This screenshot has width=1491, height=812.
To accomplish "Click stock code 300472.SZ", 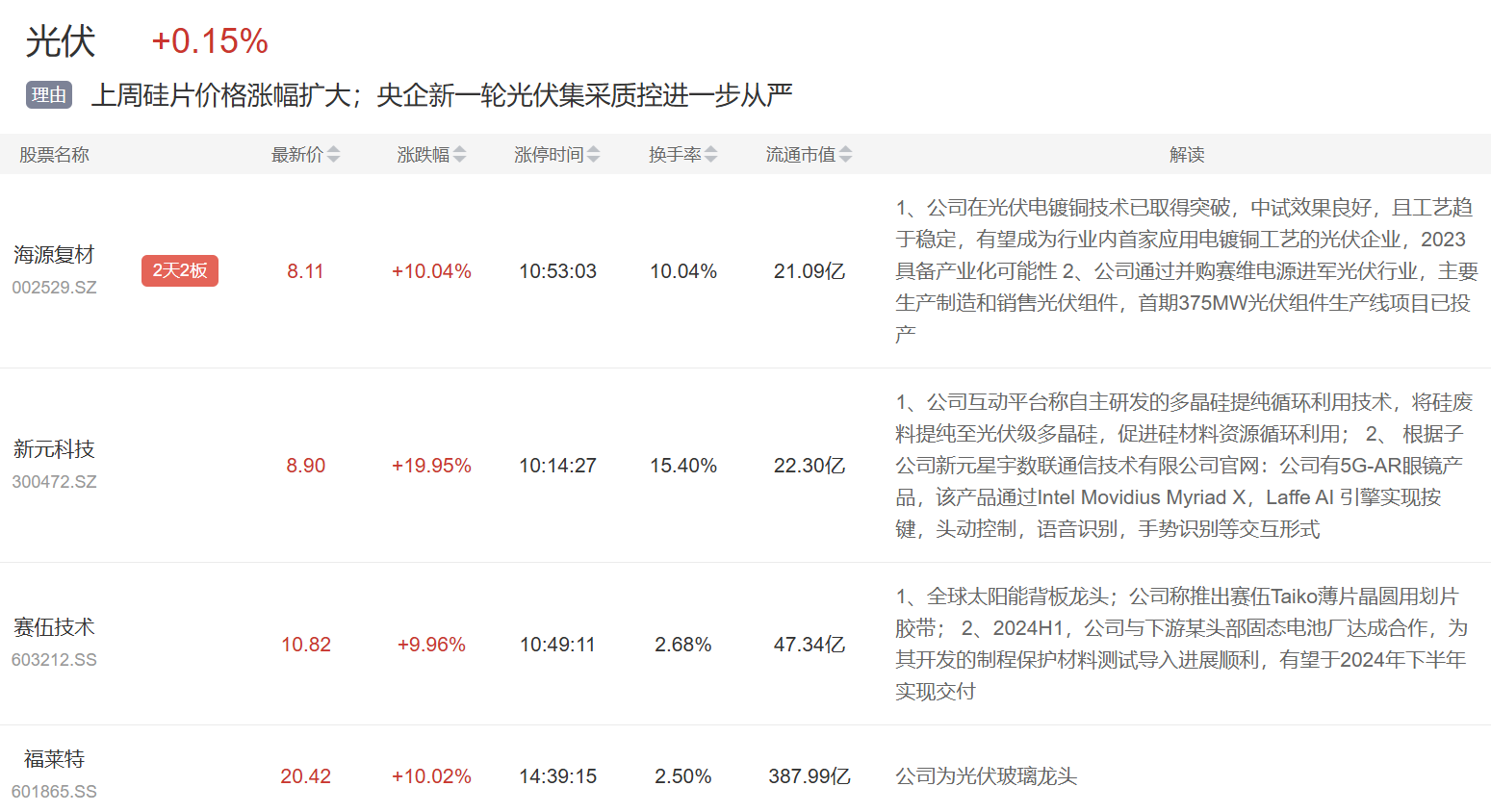I will 54,482.
